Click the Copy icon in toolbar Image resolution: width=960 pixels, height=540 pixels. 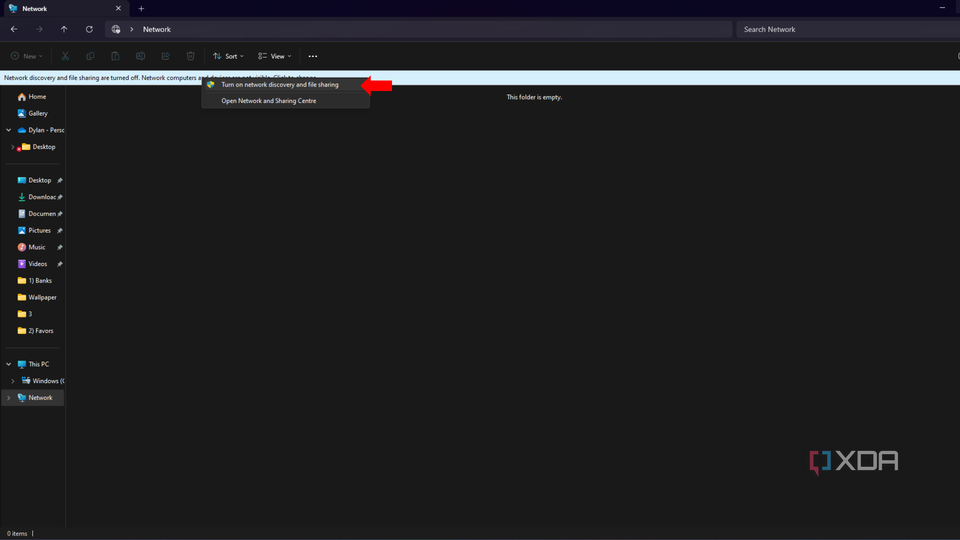point(90,56)
